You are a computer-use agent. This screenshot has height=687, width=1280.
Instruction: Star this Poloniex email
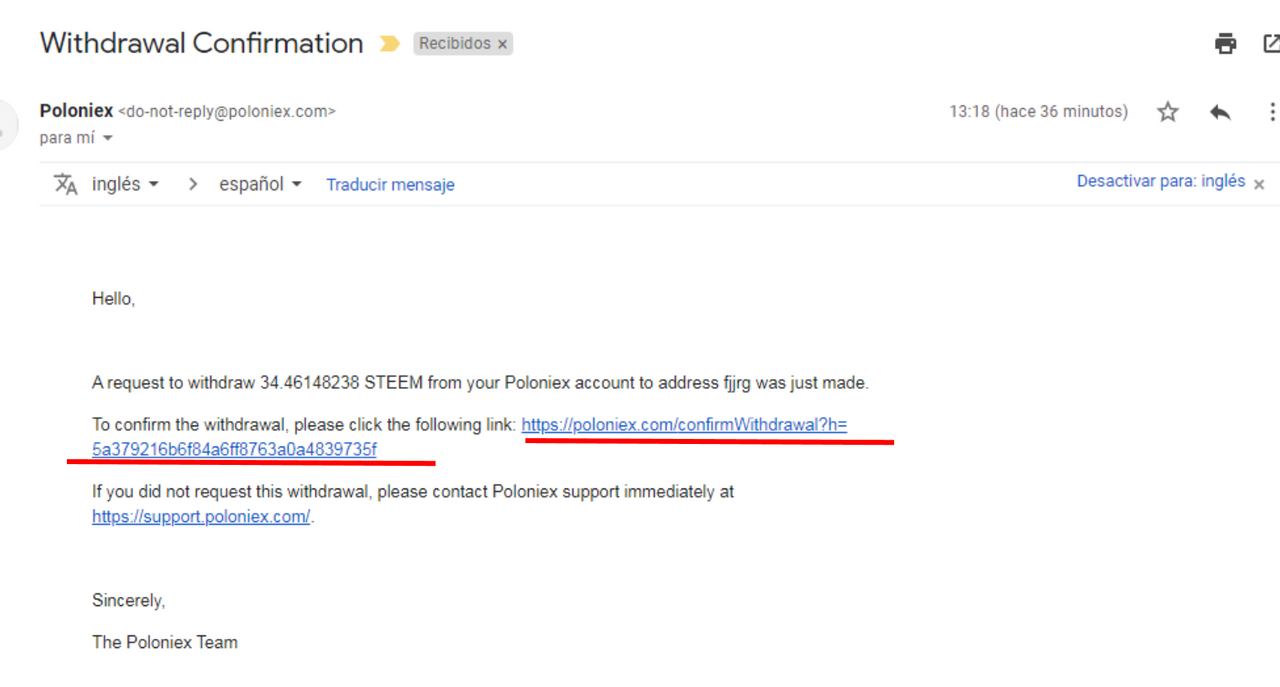coord(1168,112)
